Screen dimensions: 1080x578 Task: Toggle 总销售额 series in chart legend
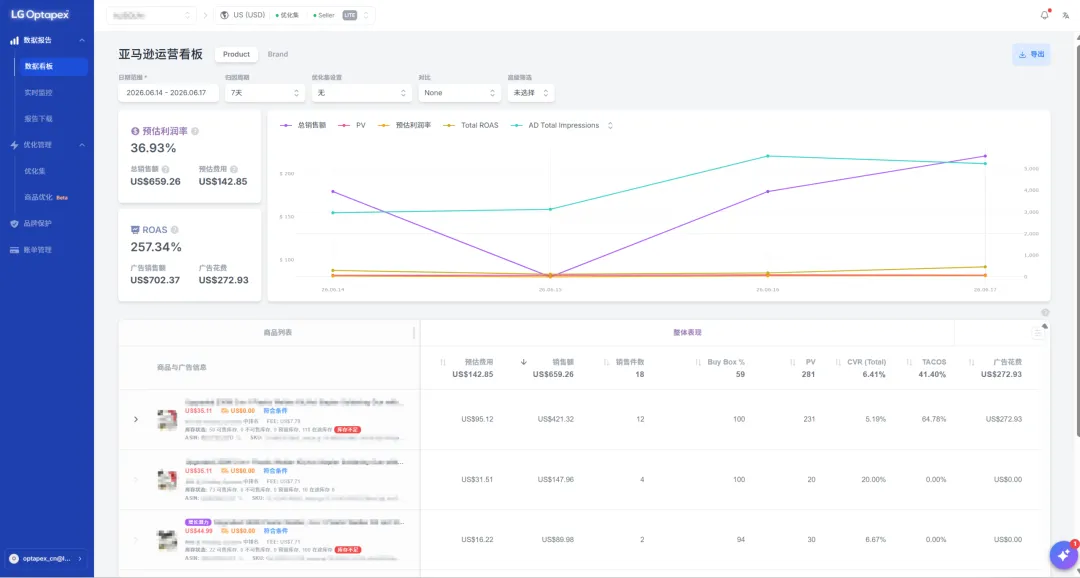303,125
